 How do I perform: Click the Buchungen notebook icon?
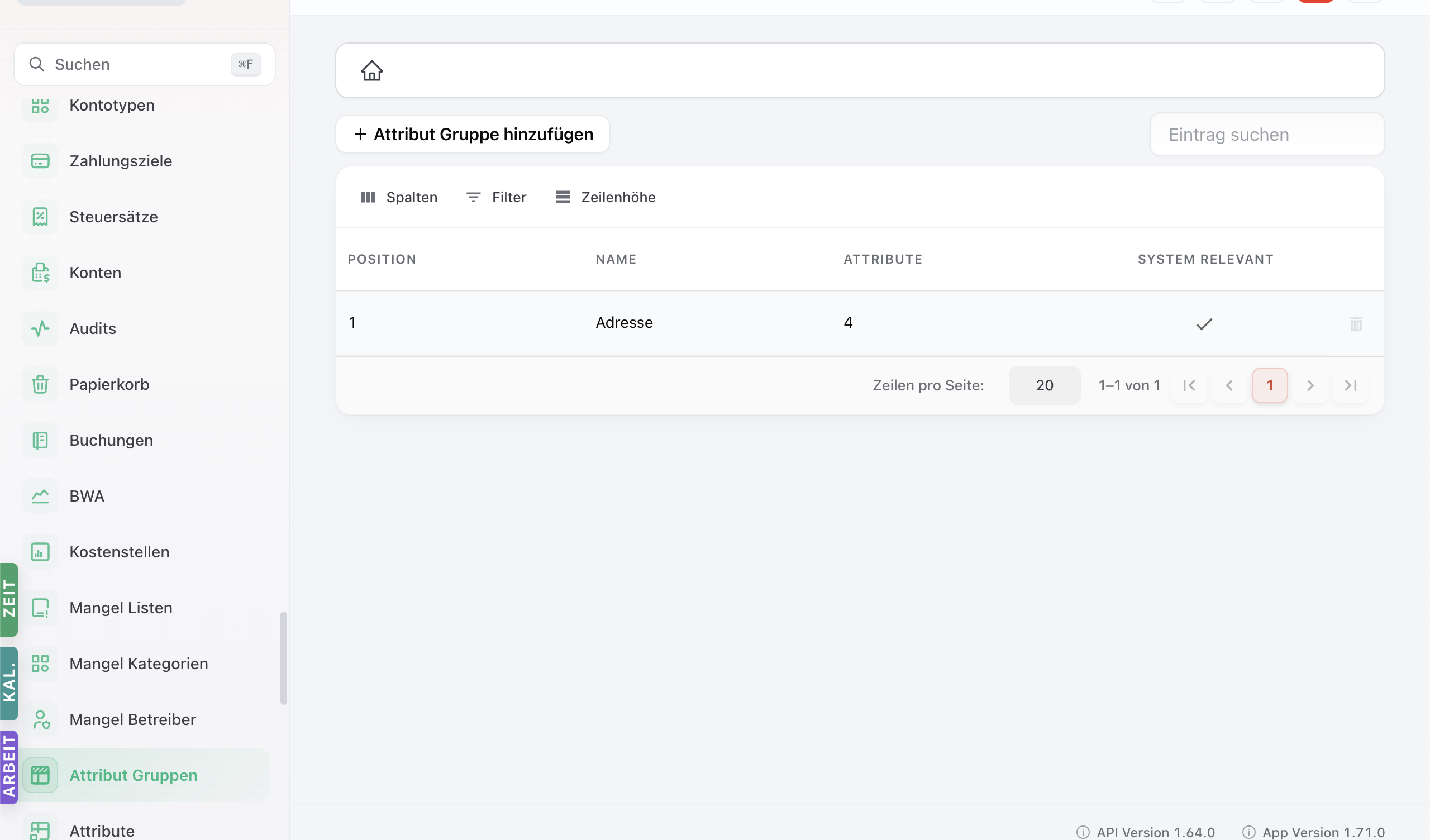point(40,441)
